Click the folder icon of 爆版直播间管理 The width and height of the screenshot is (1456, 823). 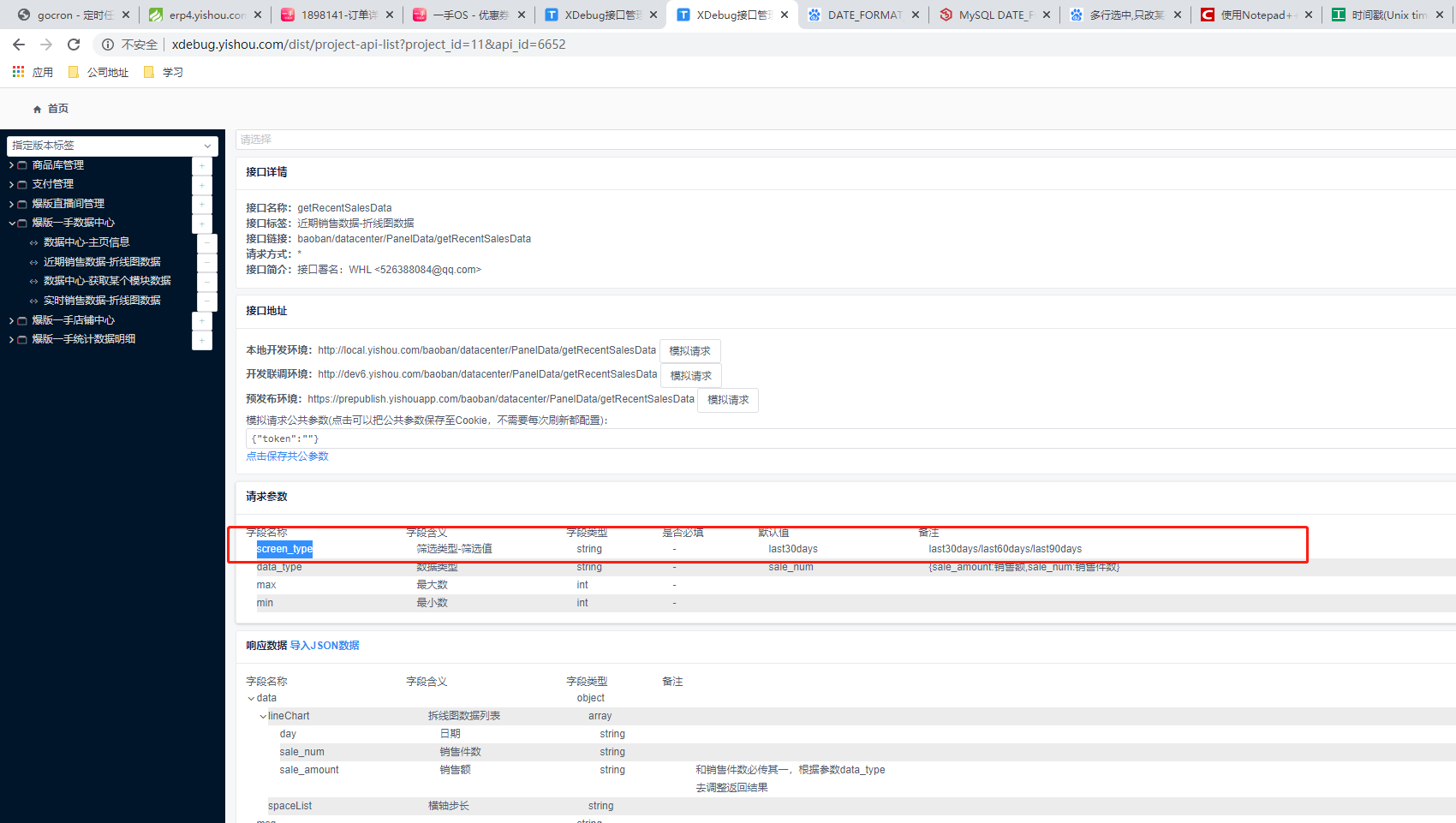pyautogui.click(x=22, y=204)
